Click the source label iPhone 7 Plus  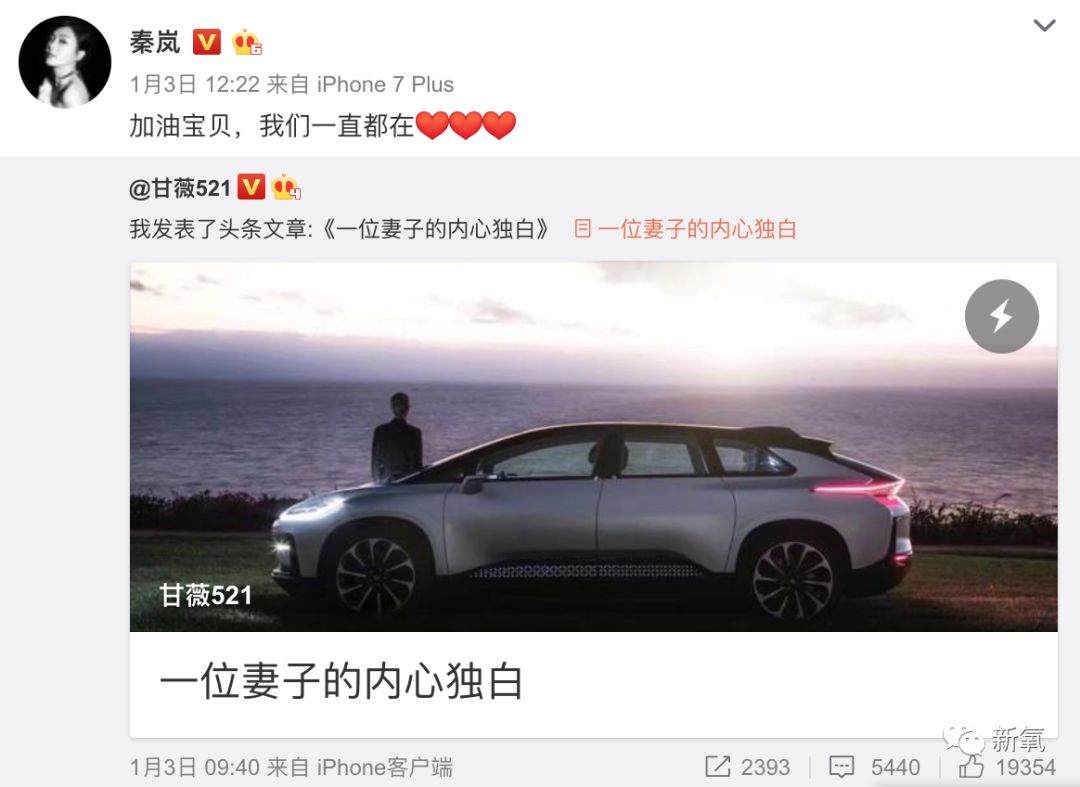[385, 85]
